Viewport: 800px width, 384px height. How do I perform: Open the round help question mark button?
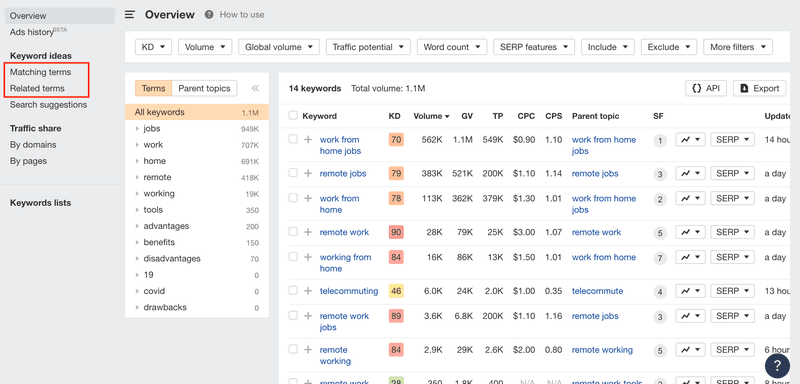point(777,365)
